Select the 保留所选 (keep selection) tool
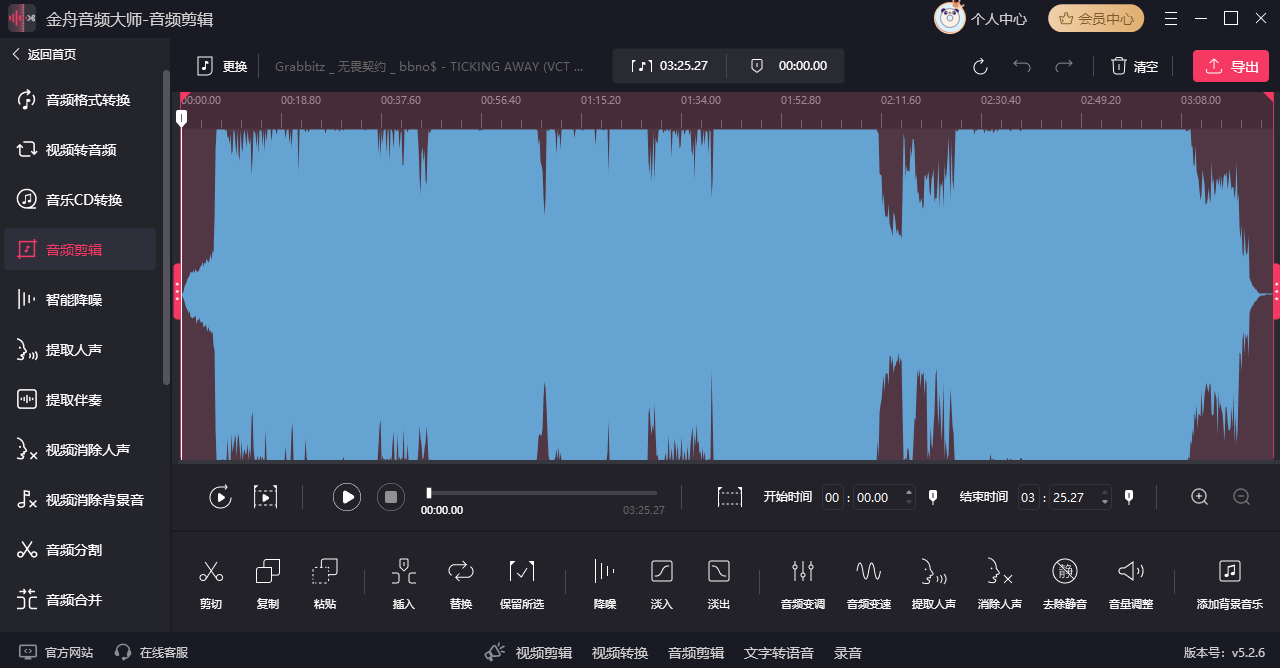Image resolution: width=1280 pixels, height=668 pixels. (x=522, y=584)
